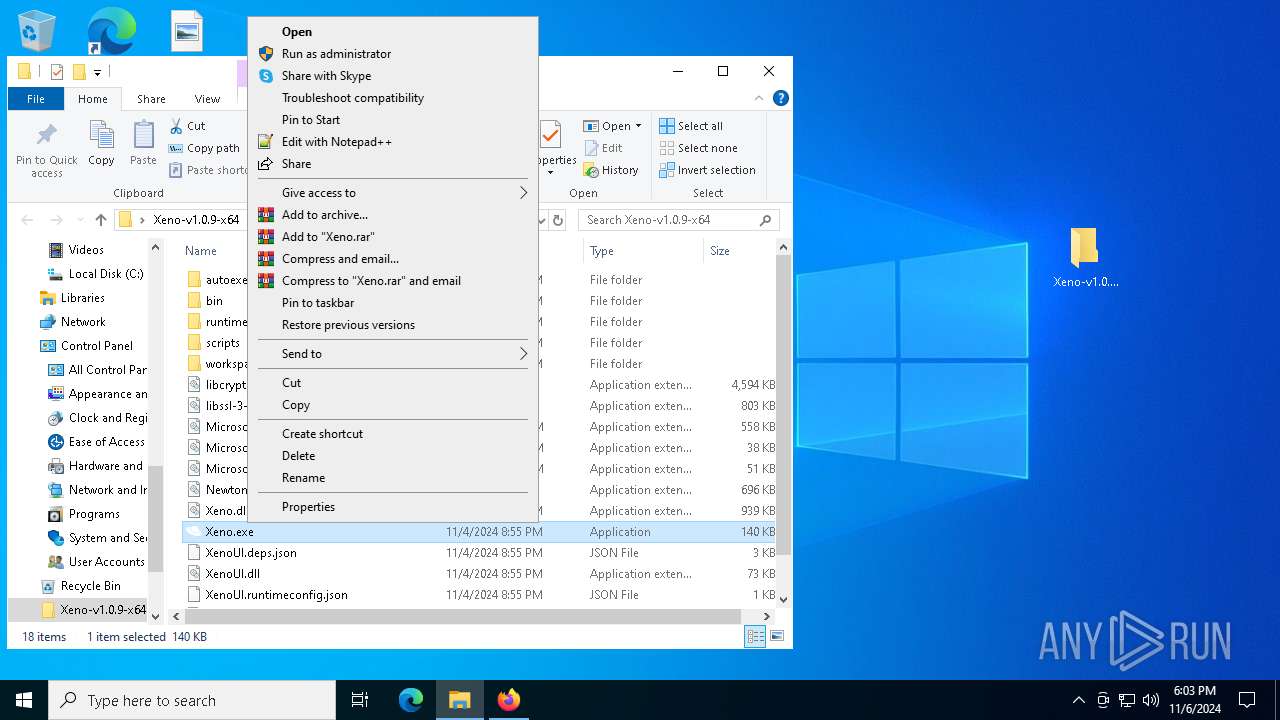The width and height of the screenshot is (1280, 720).
Task: Click the Paste ribbon icon
Action: pyautogui.click(x=143, y=143)
